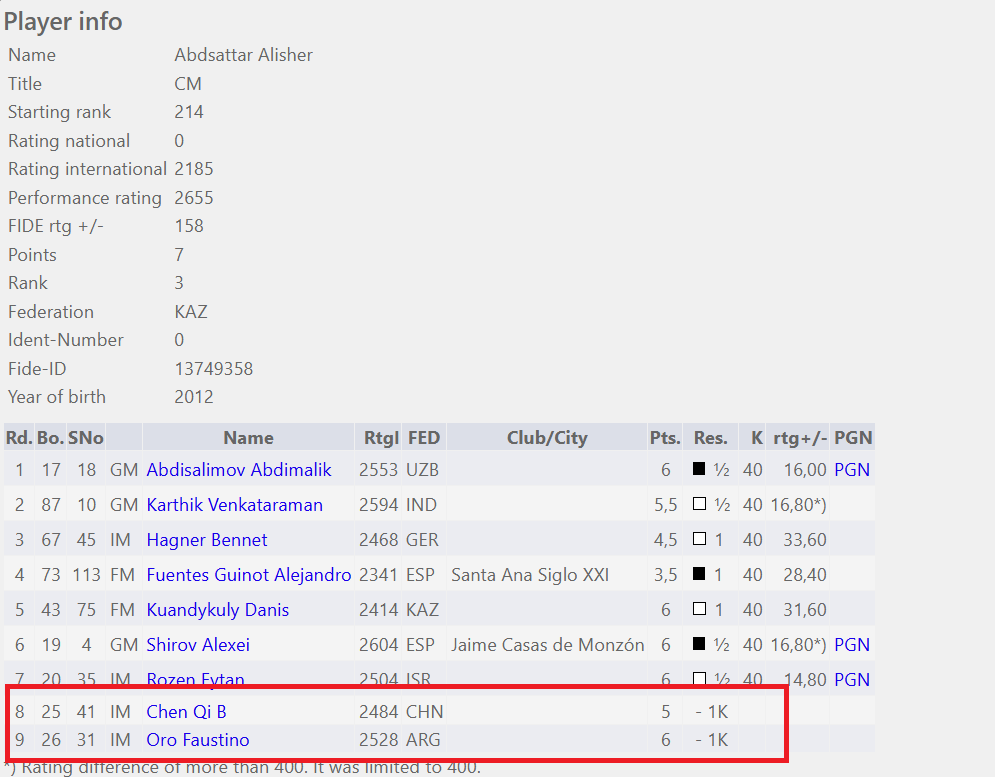Click the white piece square for Kuandykuly Danis row
Screen dimensions: 995x777
click(x=699, y=608)
